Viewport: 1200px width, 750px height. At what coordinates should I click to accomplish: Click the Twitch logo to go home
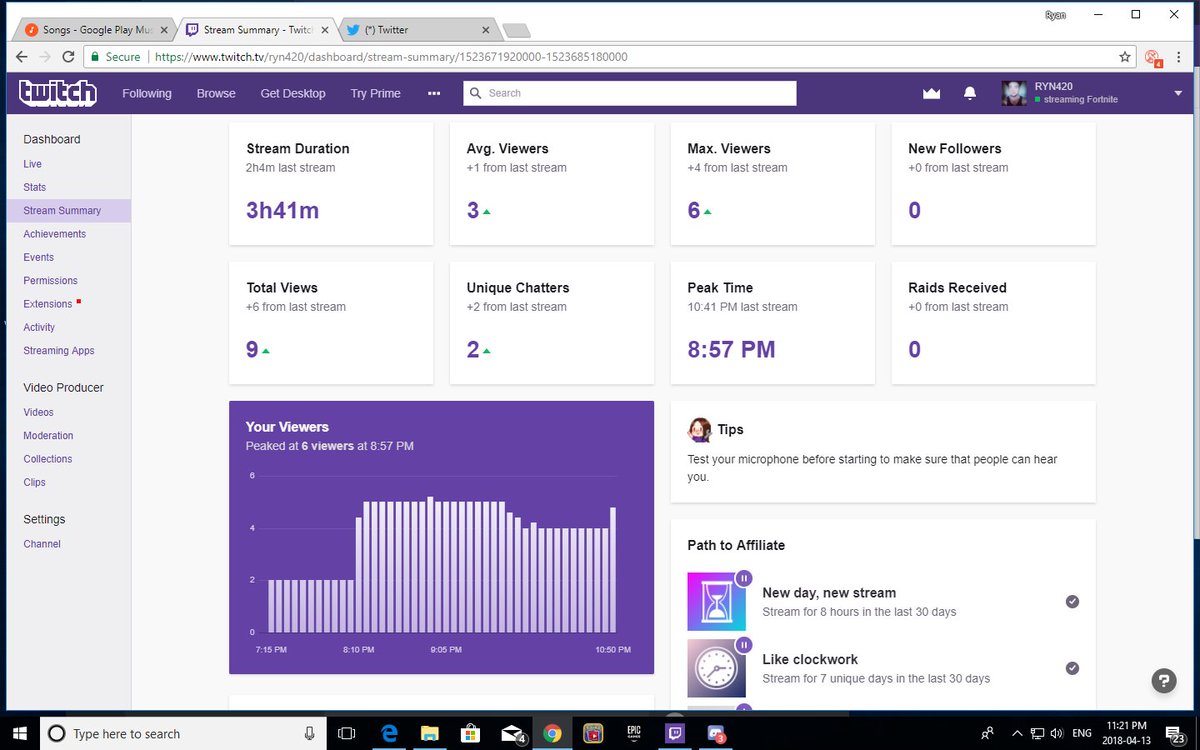click(57, 93)
